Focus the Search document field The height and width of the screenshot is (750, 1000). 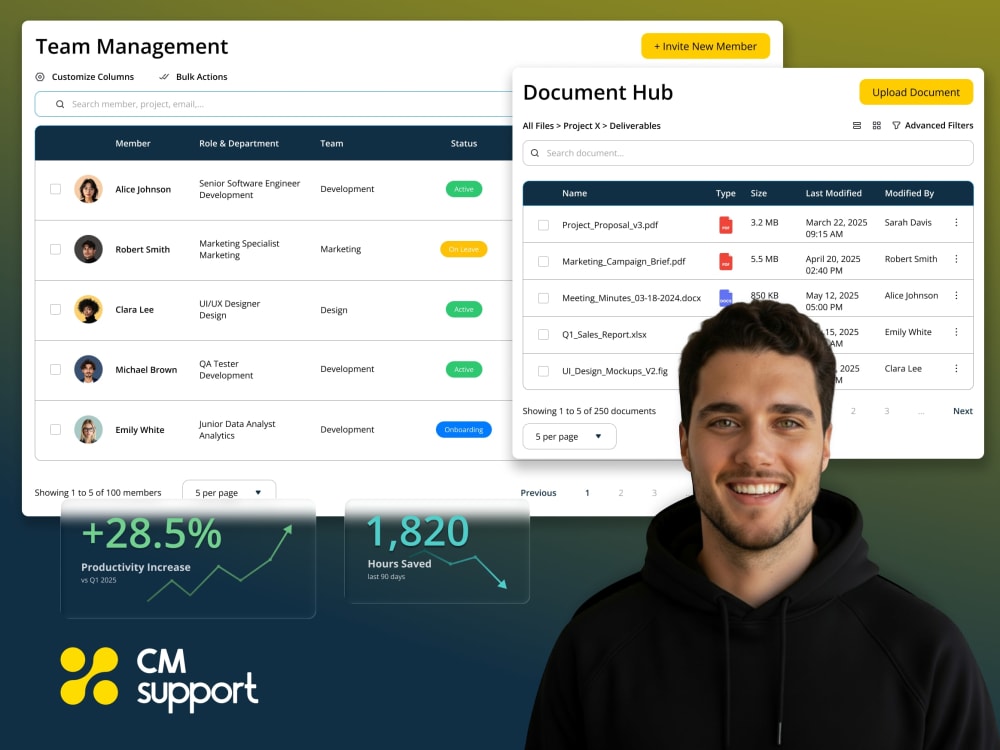click(x=747, y=153)
